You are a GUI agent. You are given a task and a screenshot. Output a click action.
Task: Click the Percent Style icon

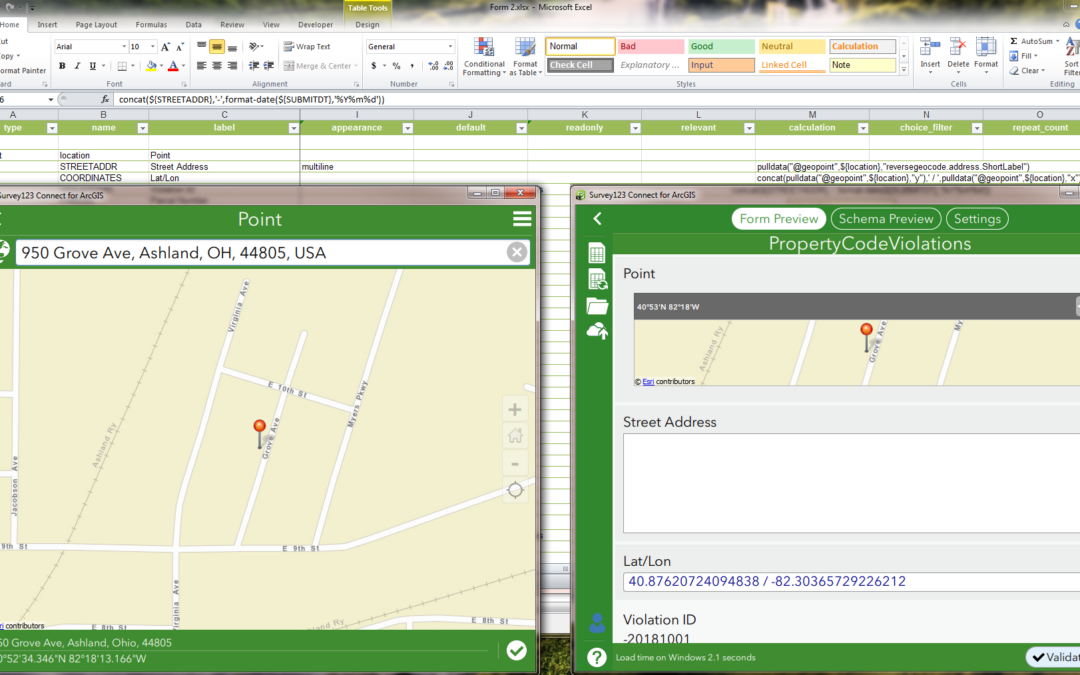tap(396, 66)
